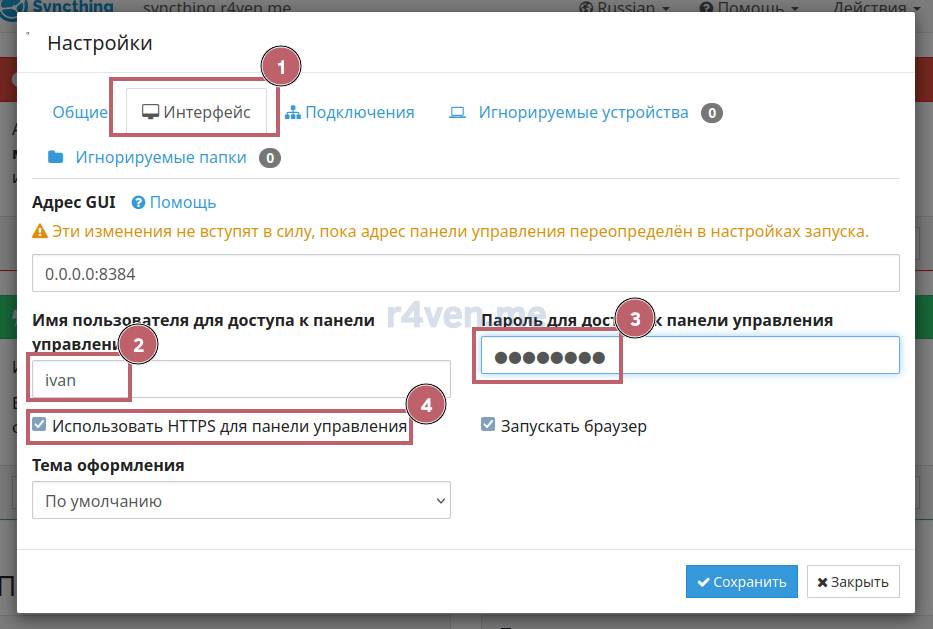Click the X icon on Закрыть
This screenshot has height=629, width=933.
[822, 582]
